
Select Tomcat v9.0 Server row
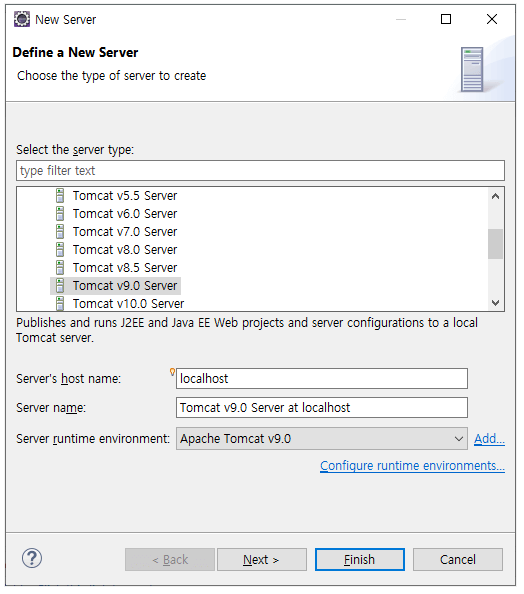[115, 286]
